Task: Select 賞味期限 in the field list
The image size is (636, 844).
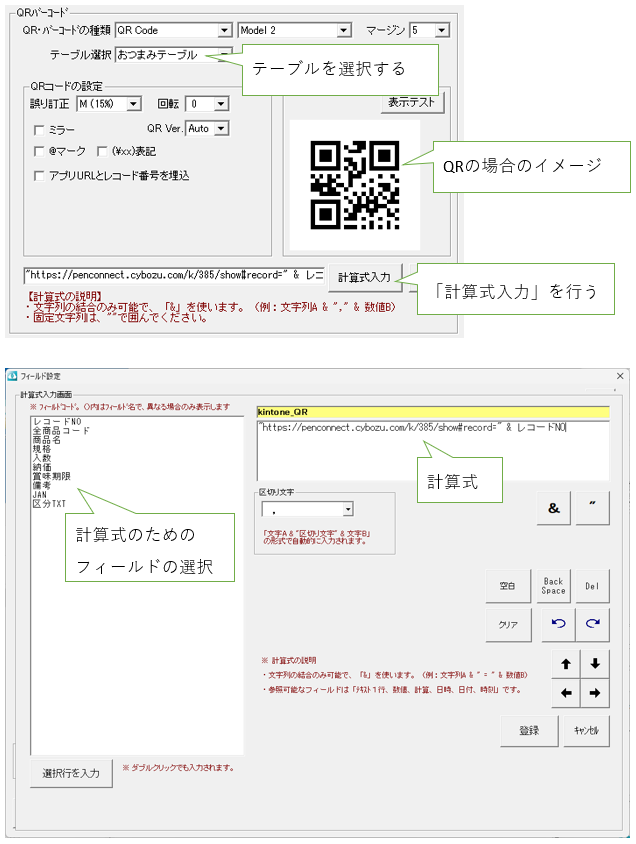Action: coord(52,476)
